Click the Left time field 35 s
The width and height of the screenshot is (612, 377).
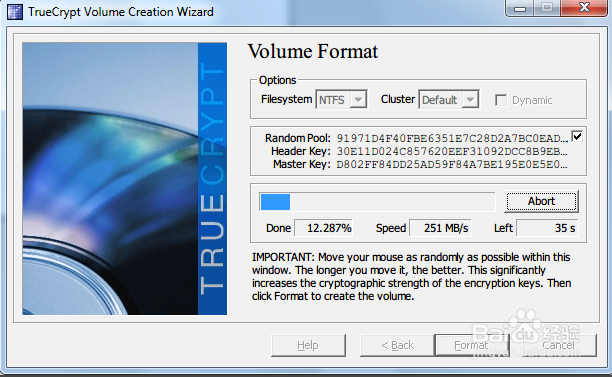point(547,228)
